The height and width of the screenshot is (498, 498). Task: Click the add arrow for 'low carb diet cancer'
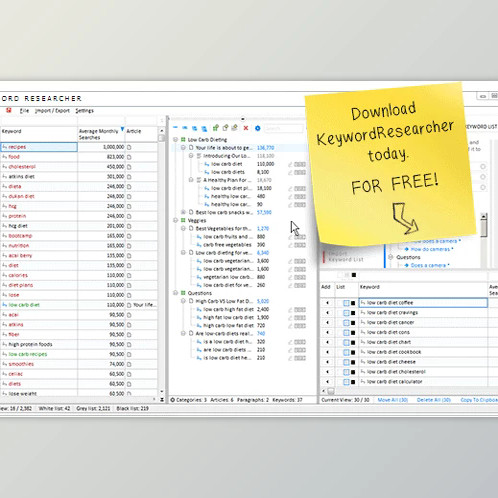(x=327, y=323)
